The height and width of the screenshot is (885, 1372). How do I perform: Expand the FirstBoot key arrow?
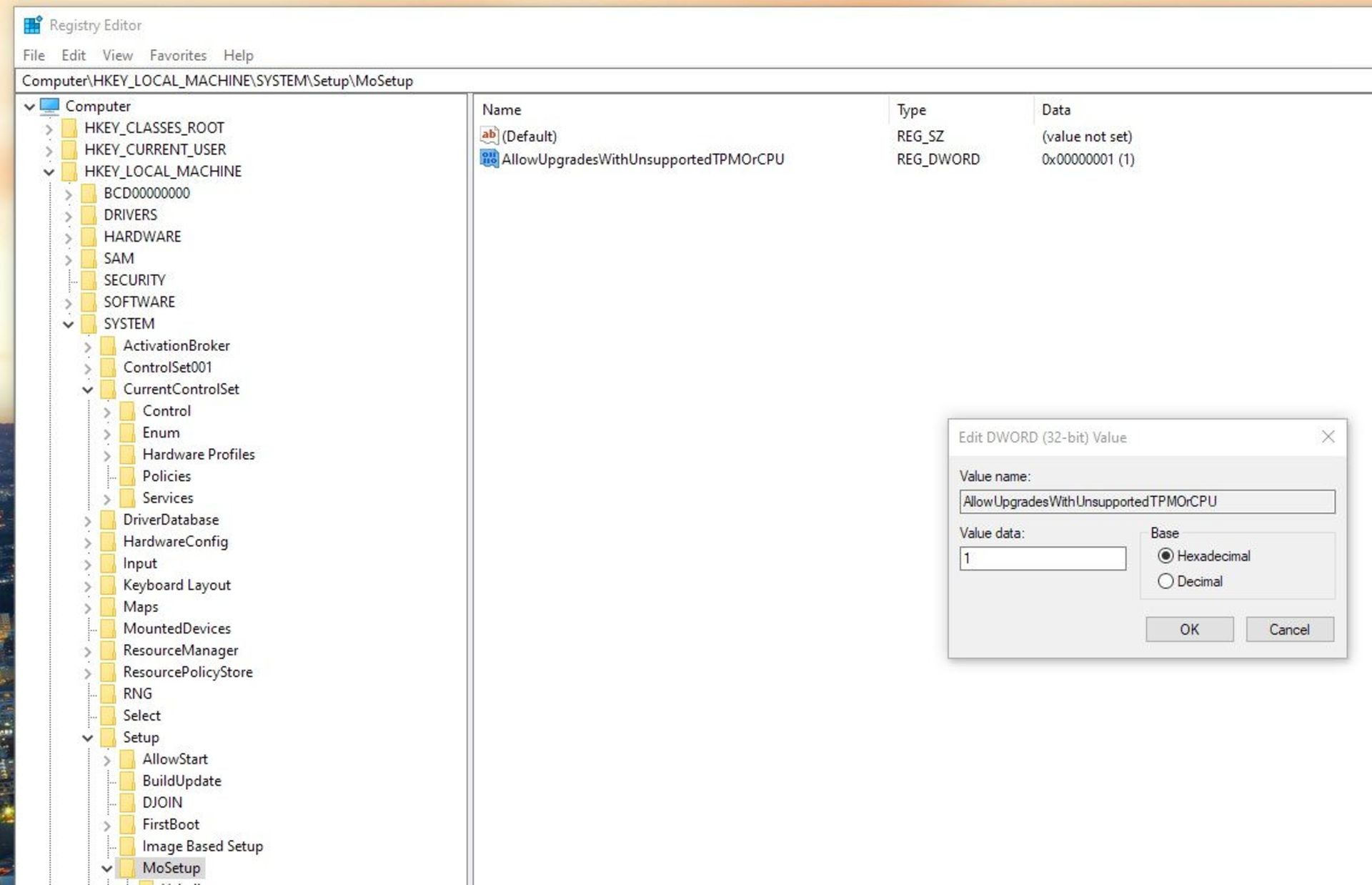107,826
